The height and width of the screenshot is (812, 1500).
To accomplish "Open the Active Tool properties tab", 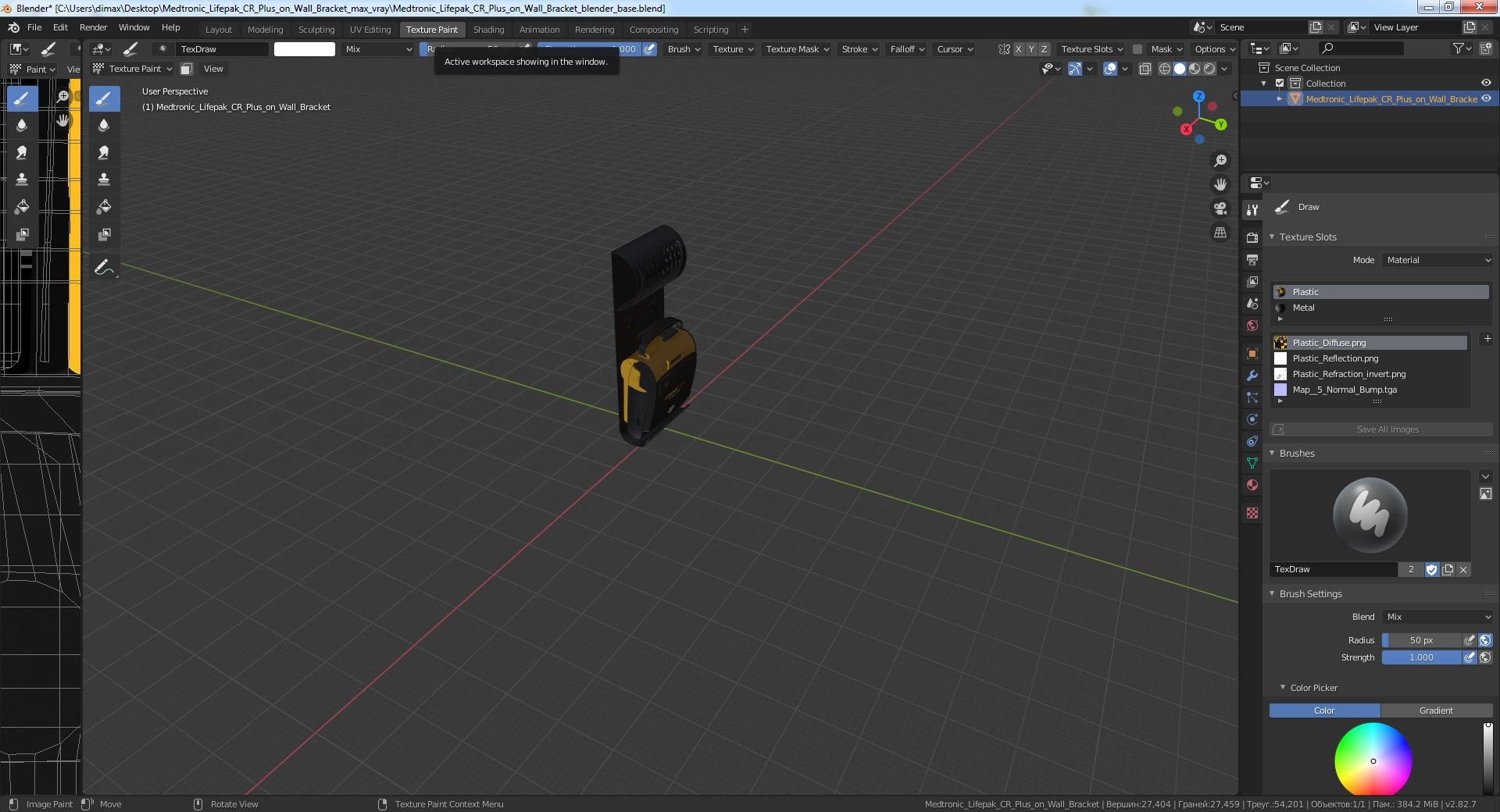I will click(x=1252, y=209).
